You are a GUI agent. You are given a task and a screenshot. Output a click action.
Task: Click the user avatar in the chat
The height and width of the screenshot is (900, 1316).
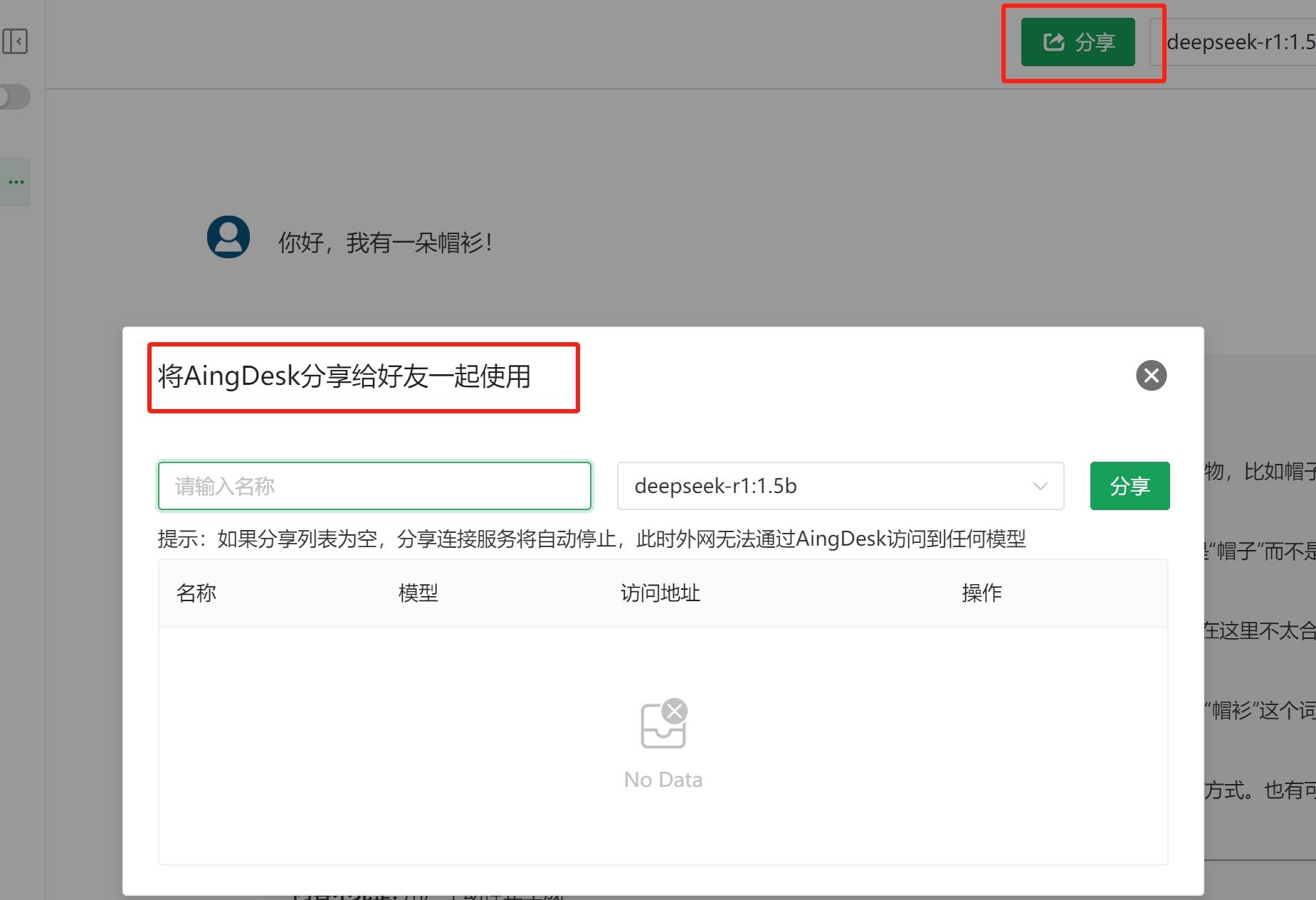click(x=228, y=237)
